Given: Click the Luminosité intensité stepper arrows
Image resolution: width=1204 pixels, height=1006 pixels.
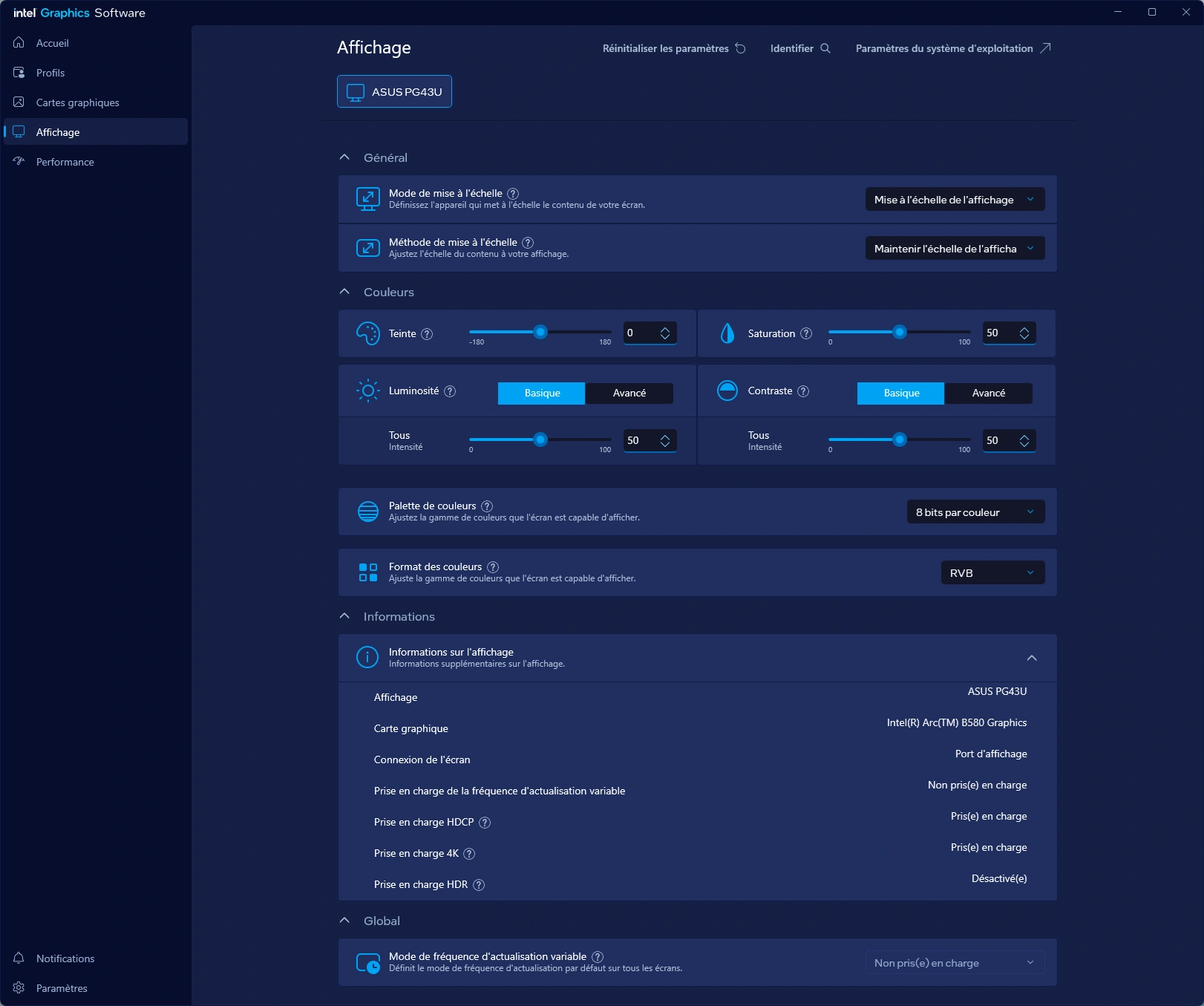Looking at the screenshot, I should pos(665,440).
